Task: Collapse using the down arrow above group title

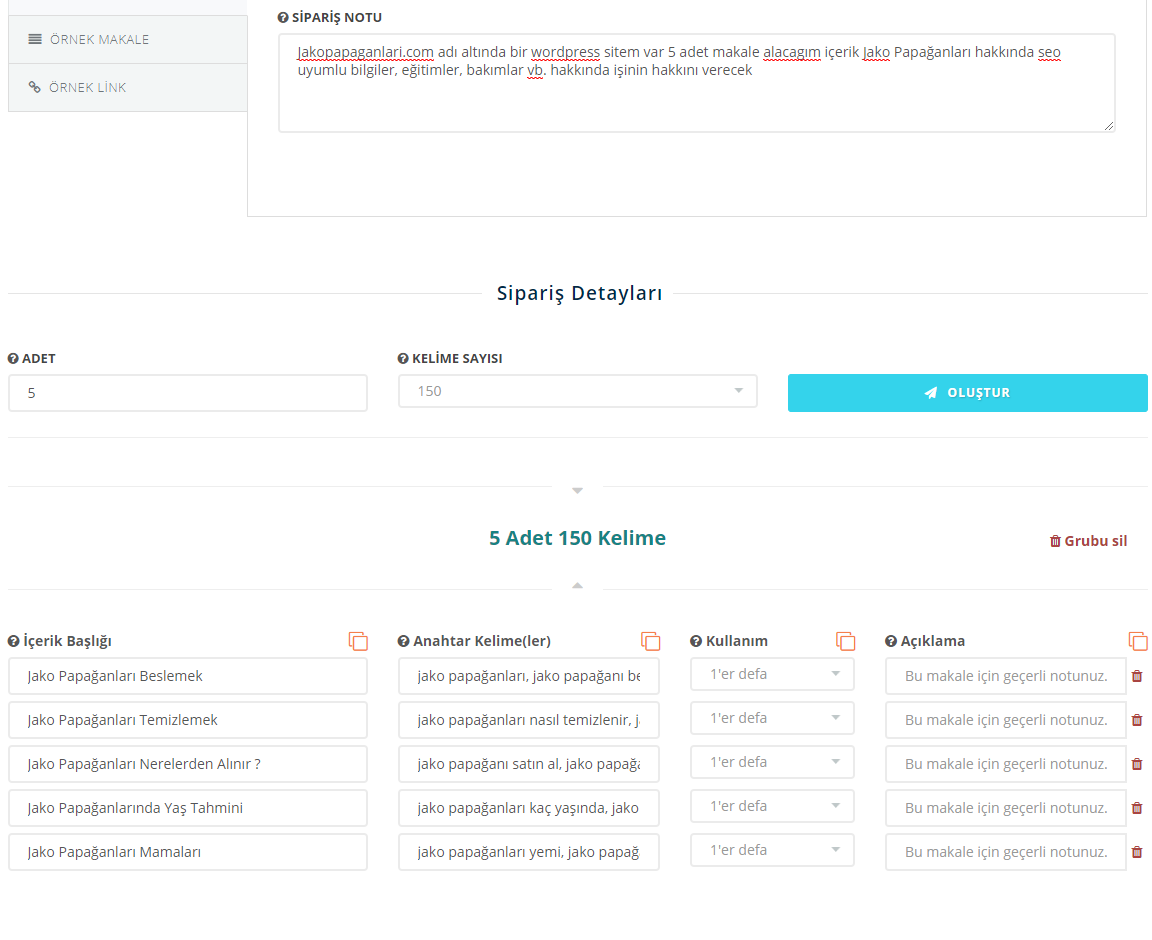Action: point(577,490)
